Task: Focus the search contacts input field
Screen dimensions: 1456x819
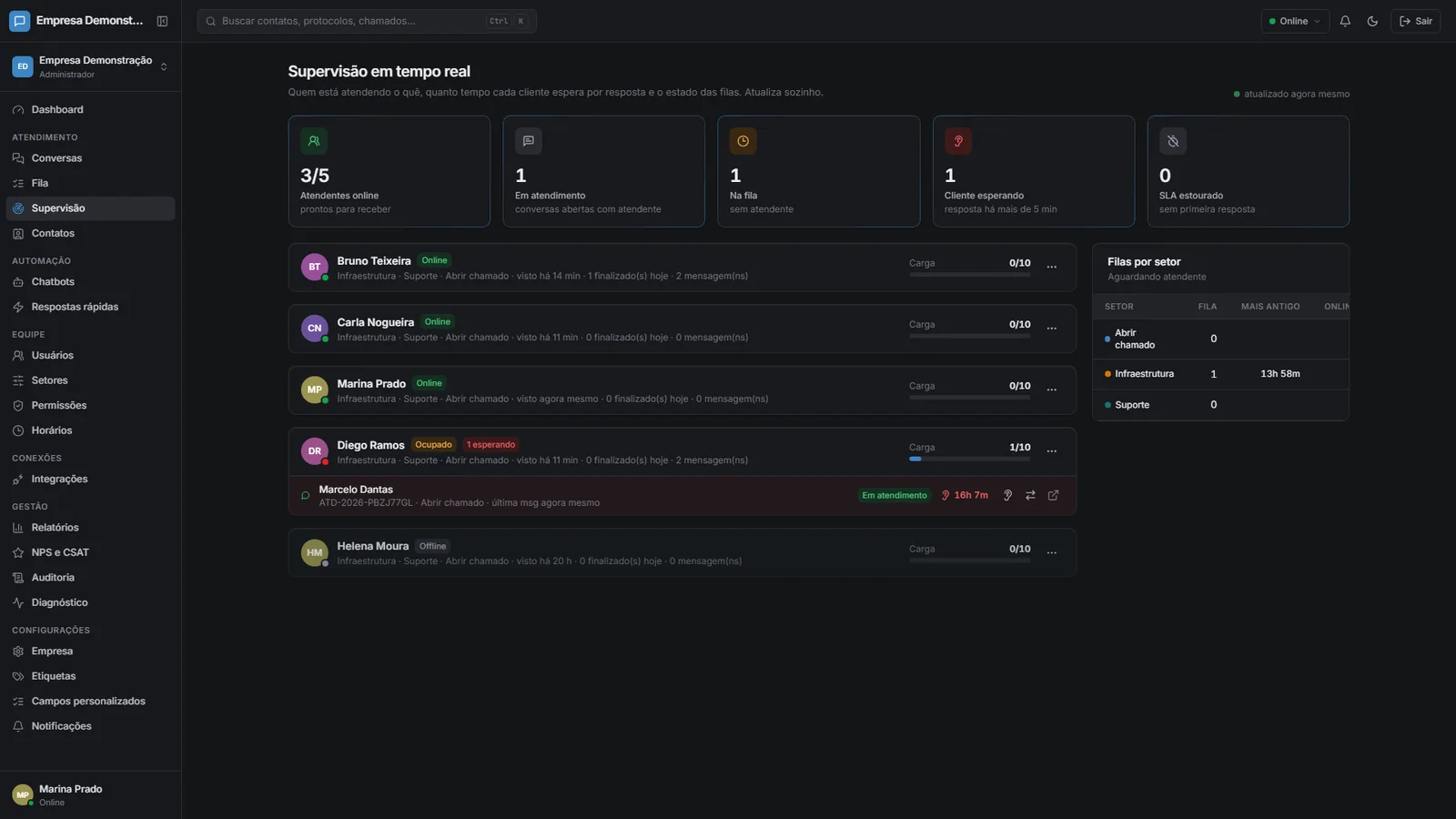Action: click(x=367, y=21)
